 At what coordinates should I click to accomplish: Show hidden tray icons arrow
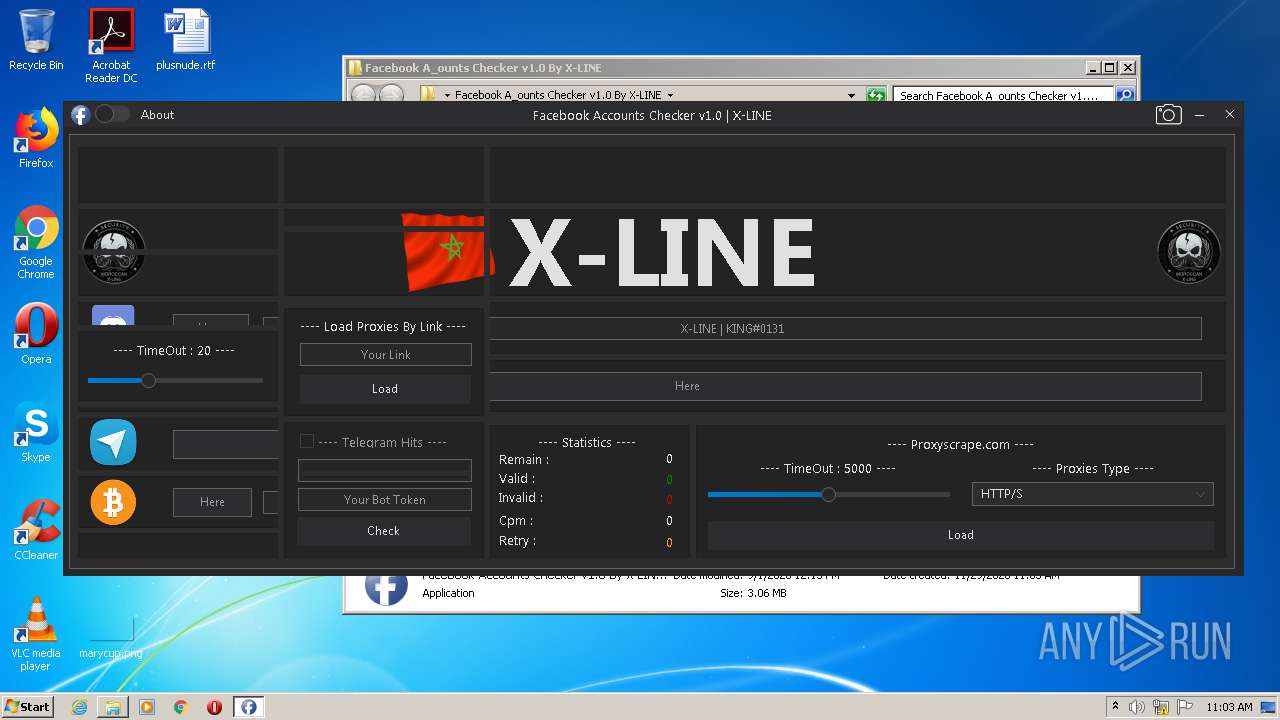pos(1115,706)
